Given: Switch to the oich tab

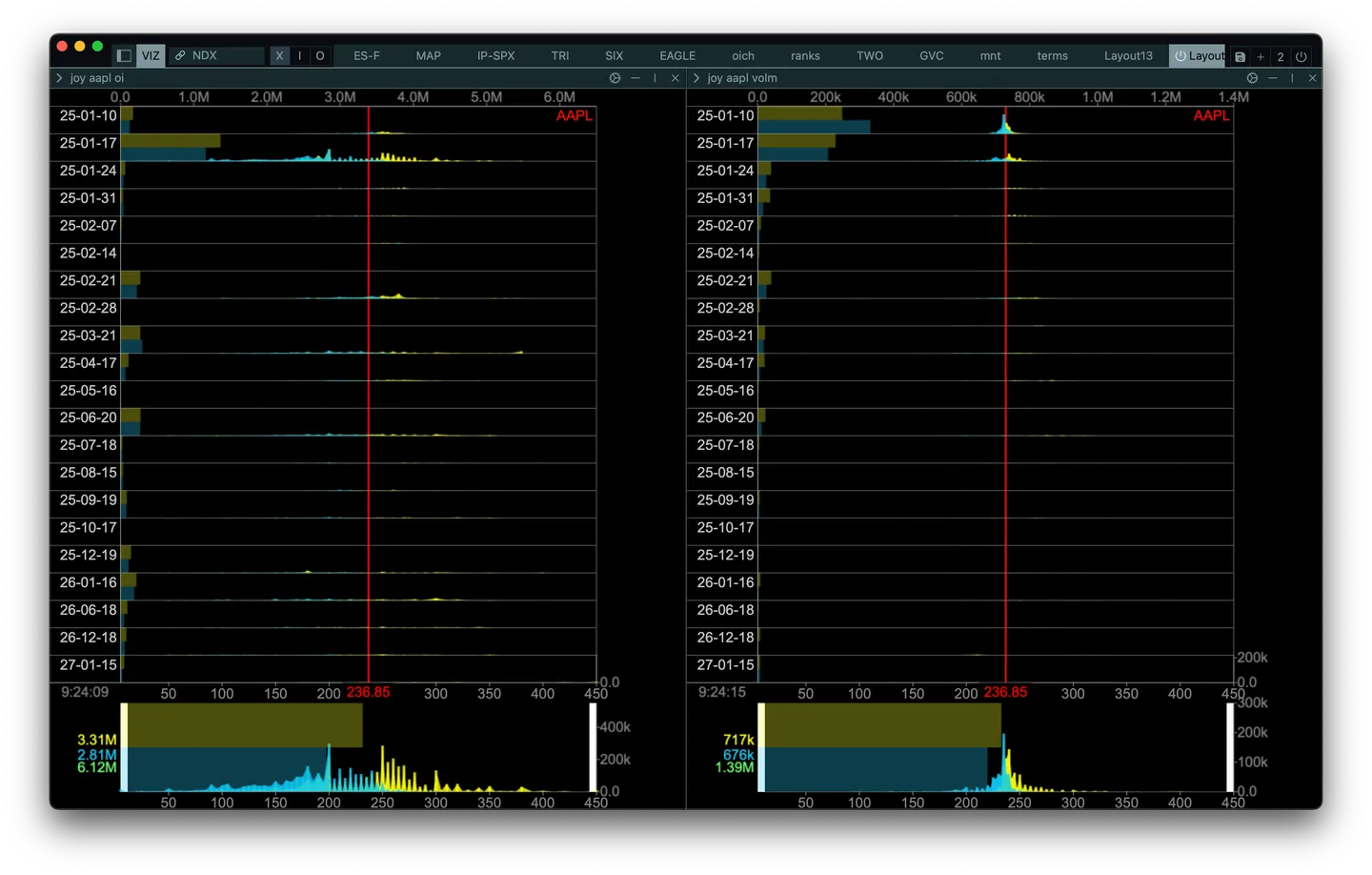Looking at the screenshot, I should 743,56.
